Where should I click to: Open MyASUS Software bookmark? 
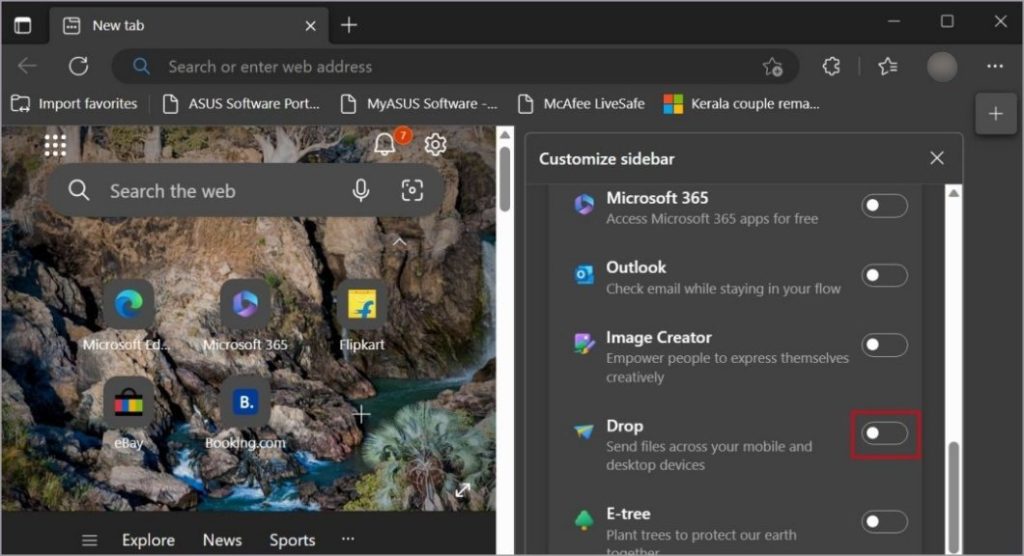point(419,103)
